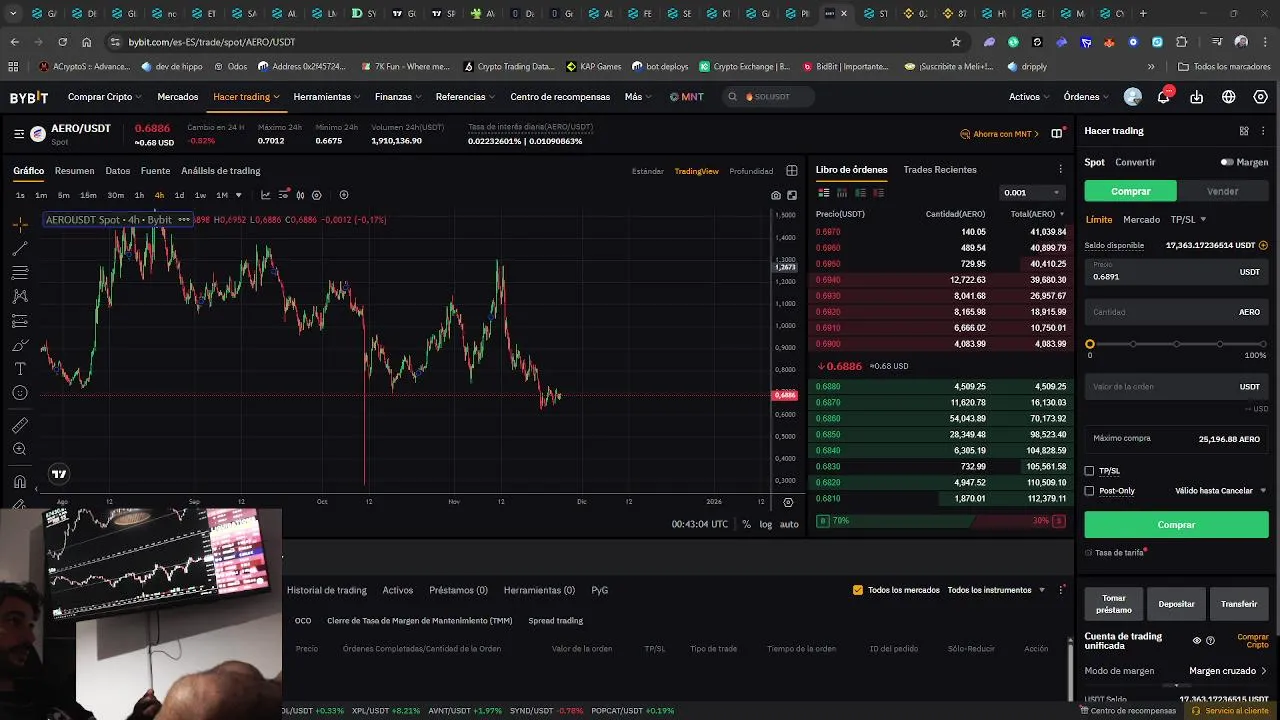
Task: Enable the Post-Only checkbox
Action: [1089, 491]
